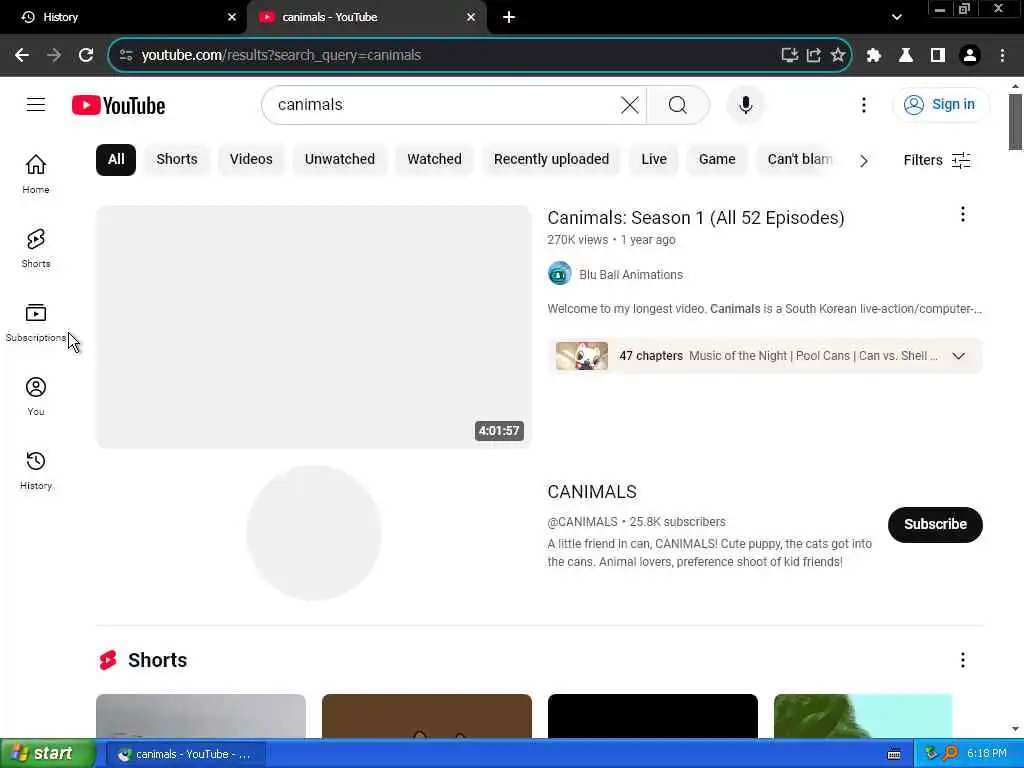Open the browser extensions puzzle icon
The image size is (1024, 768).
874,55
